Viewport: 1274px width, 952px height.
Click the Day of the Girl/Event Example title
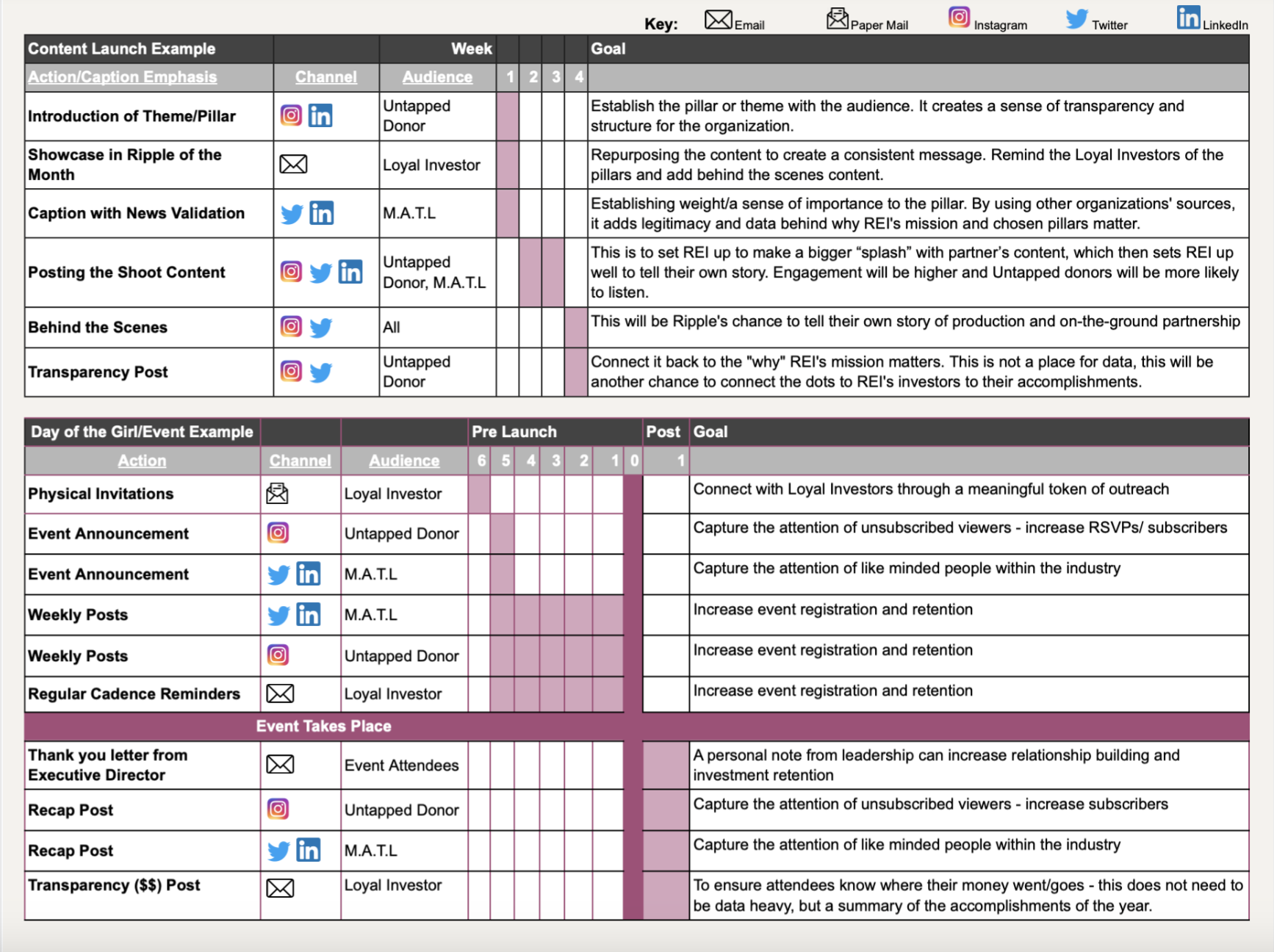coord(142,432)
